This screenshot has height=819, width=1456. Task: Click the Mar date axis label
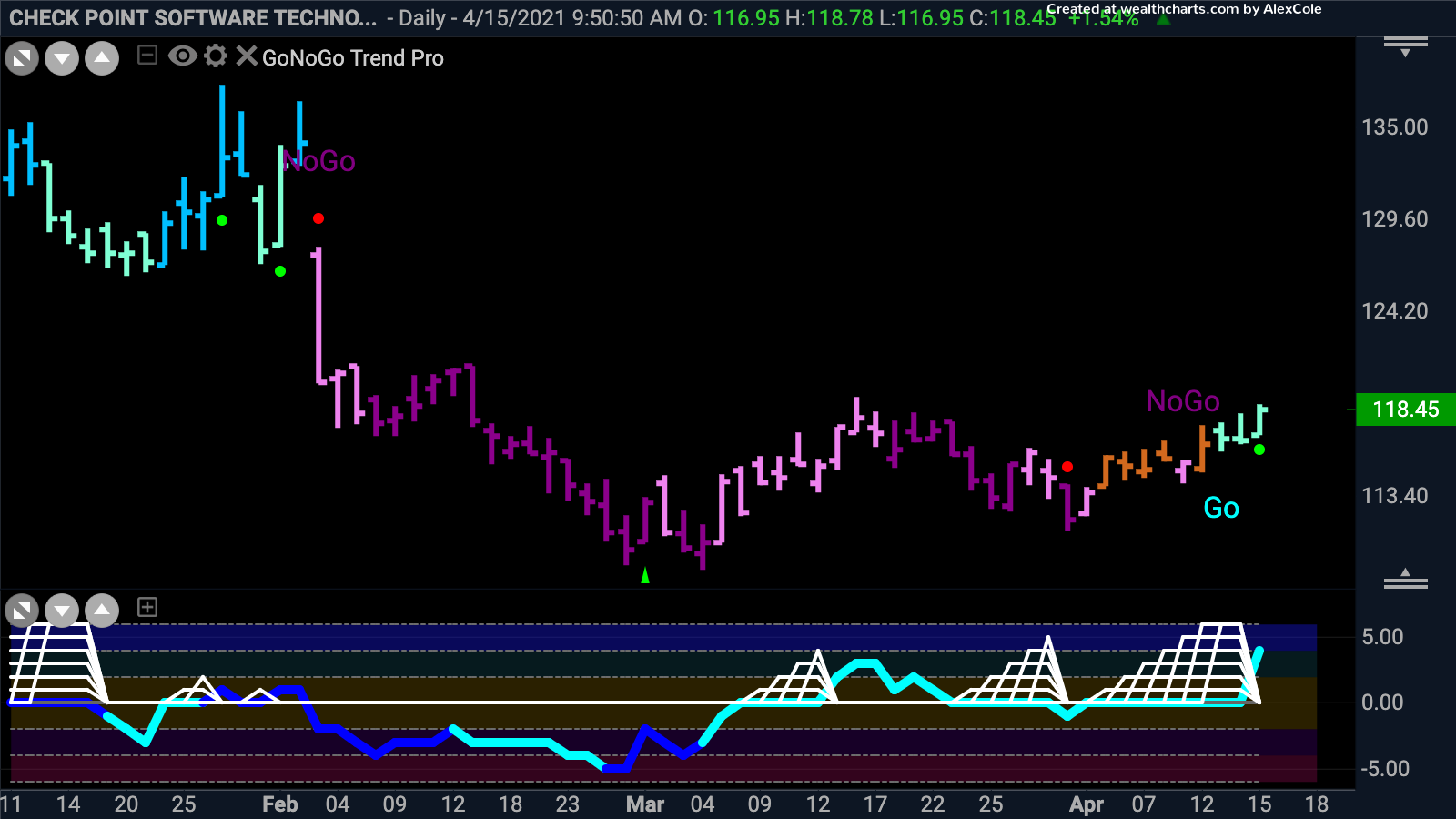(645, 804)
